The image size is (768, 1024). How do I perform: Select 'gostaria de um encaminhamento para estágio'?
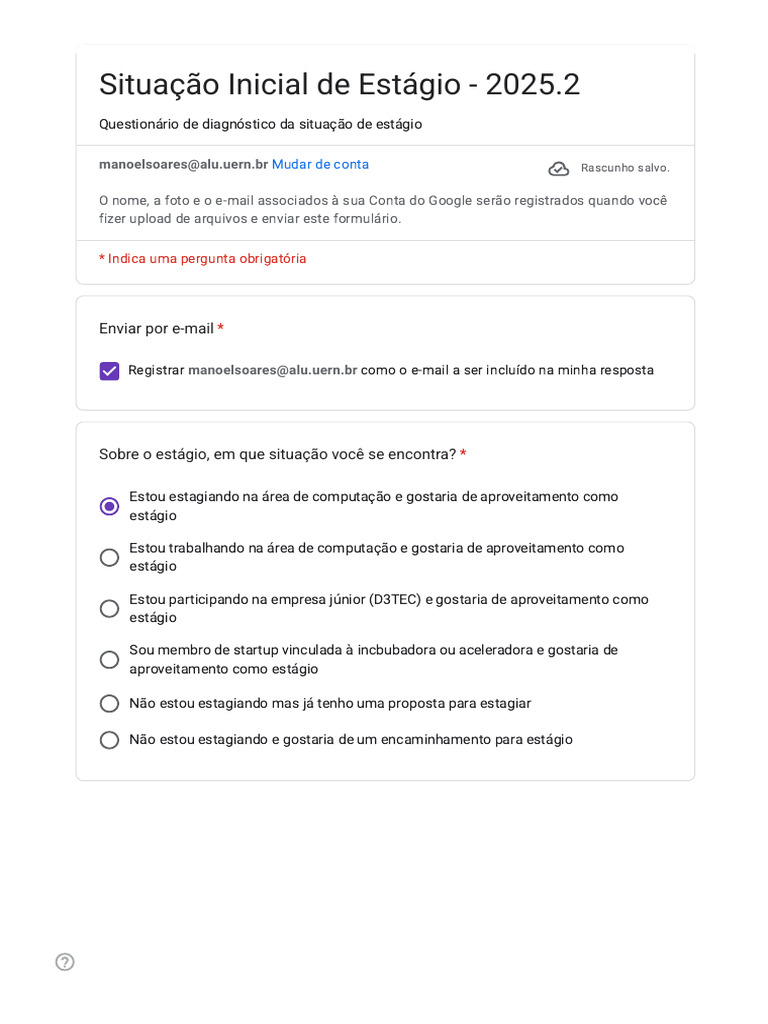[109, 740]
